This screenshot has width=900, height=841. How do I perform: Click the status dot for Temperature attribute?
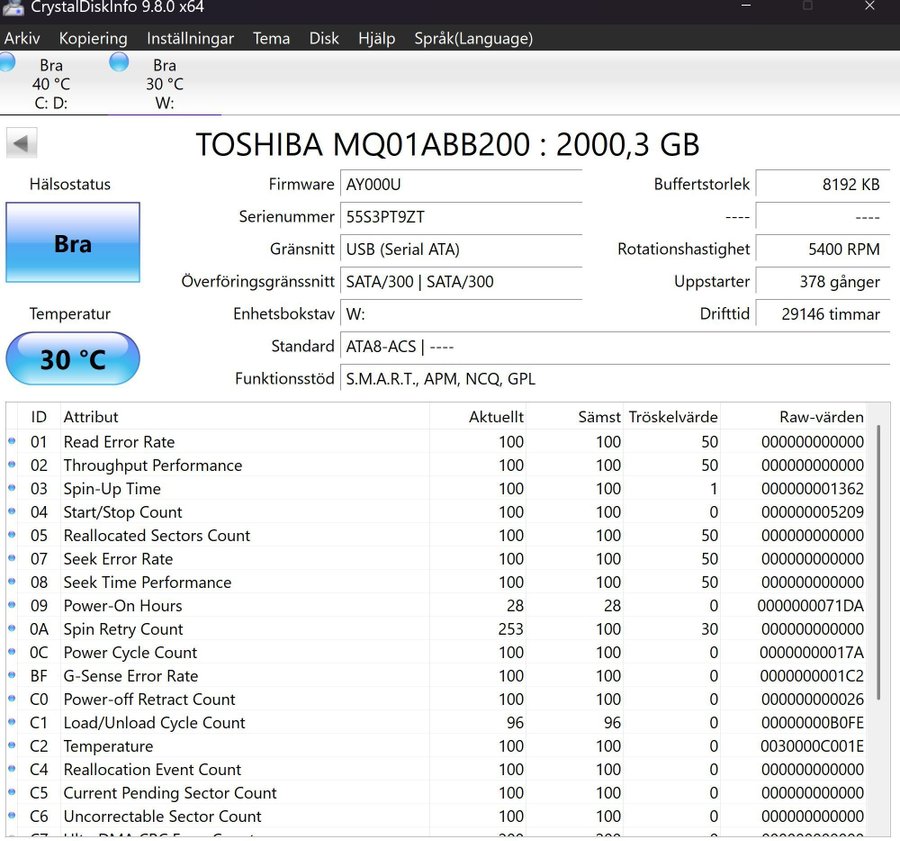(11, 745)
